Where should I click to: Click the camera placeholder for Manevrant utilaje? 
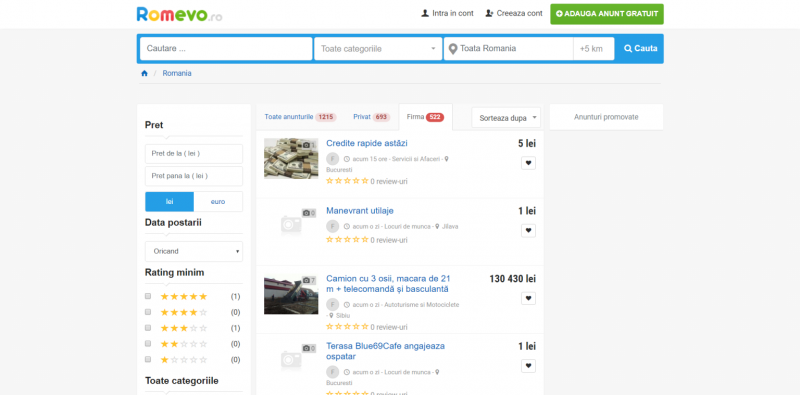[x=291, y=224]
